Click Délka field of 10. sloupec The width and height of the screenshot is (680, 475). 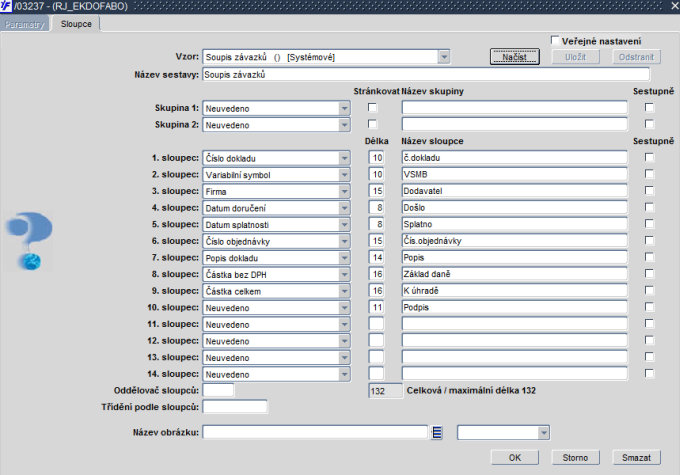point(376,307)
